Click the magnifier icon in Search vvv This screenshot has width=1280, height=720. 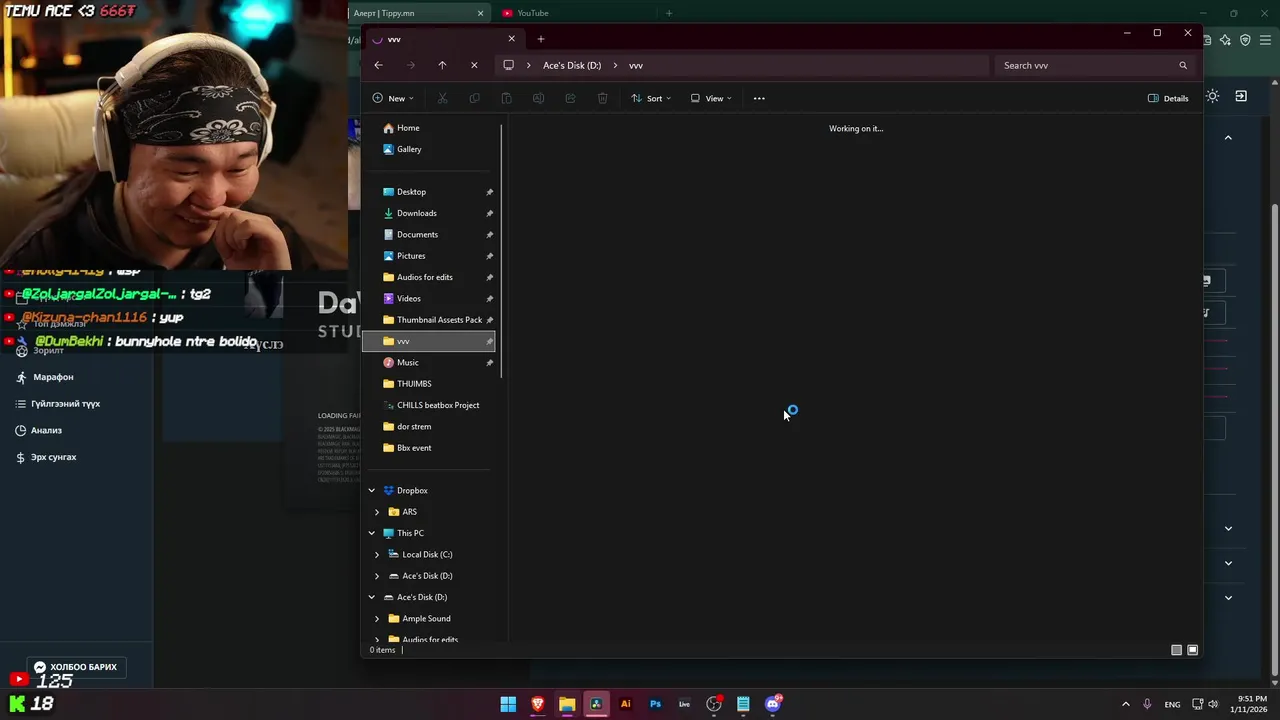pos(1183,65)
